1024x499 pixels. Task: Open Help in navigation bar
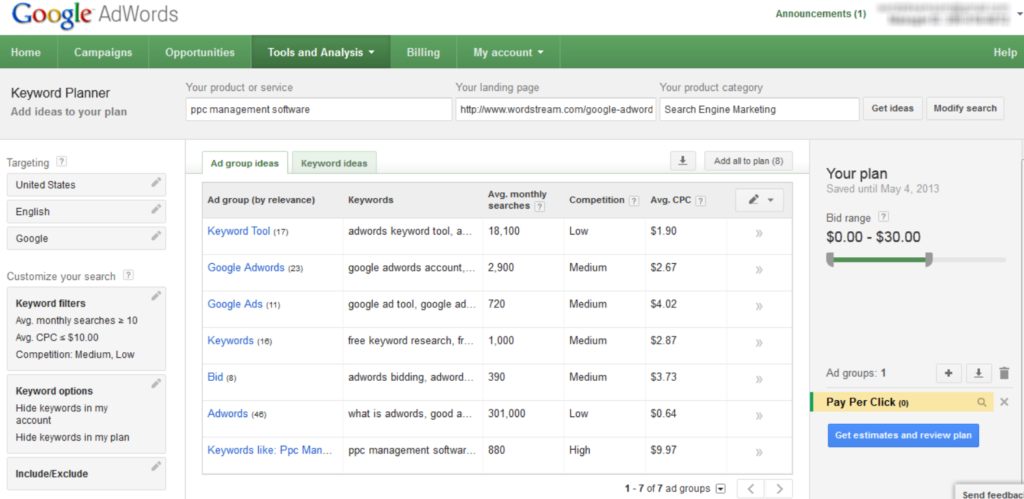point(1005,52)
